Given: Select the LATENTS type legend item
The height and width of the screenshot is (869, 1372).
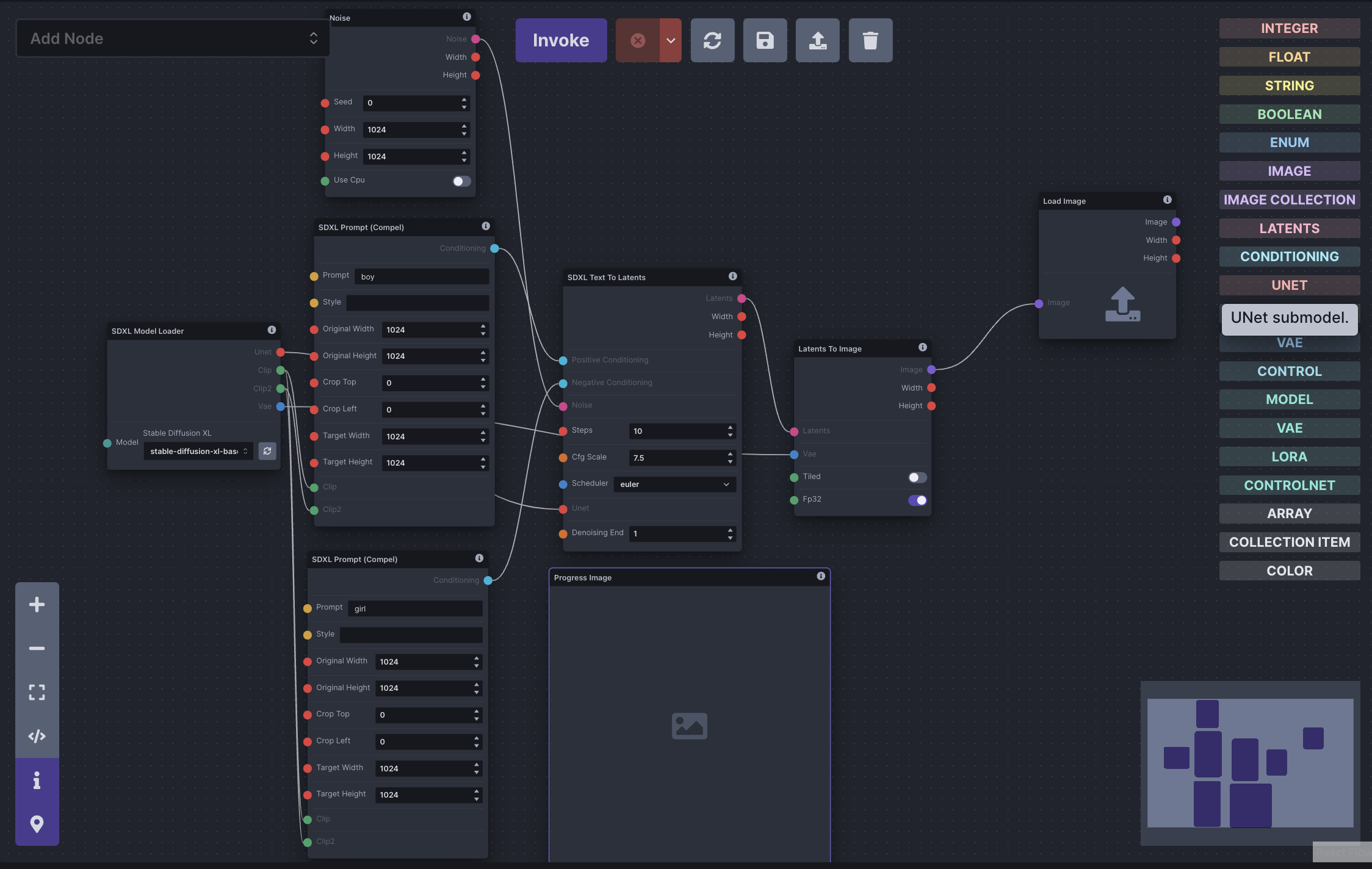Looking at the screenshot, I should (1289, 228).
